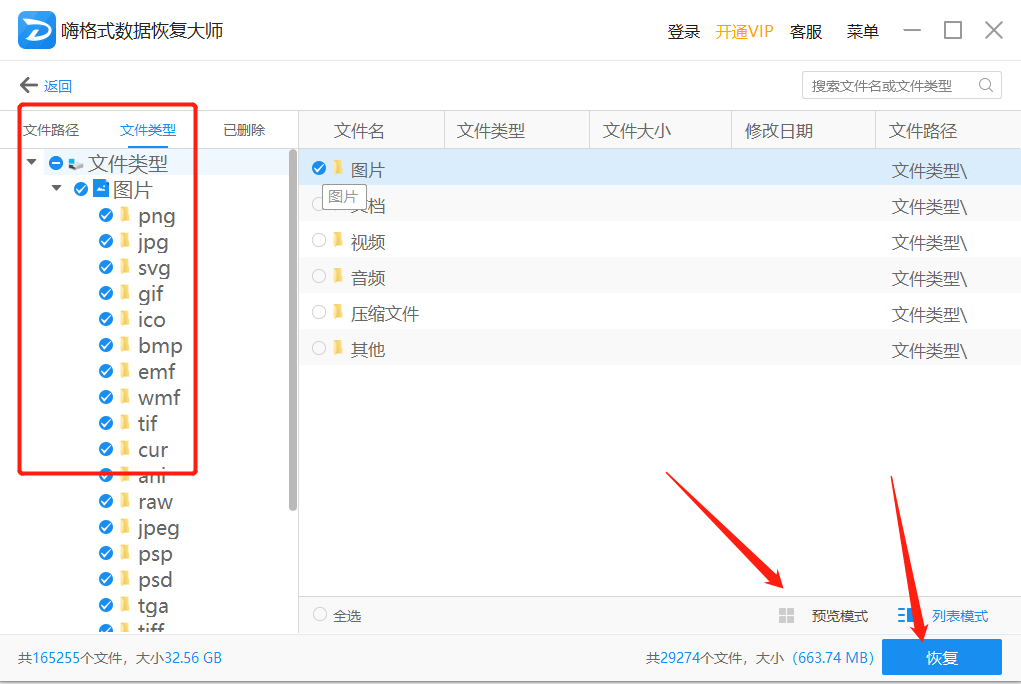
Task: Open the 菜单 menu
Action: [862, 31]
